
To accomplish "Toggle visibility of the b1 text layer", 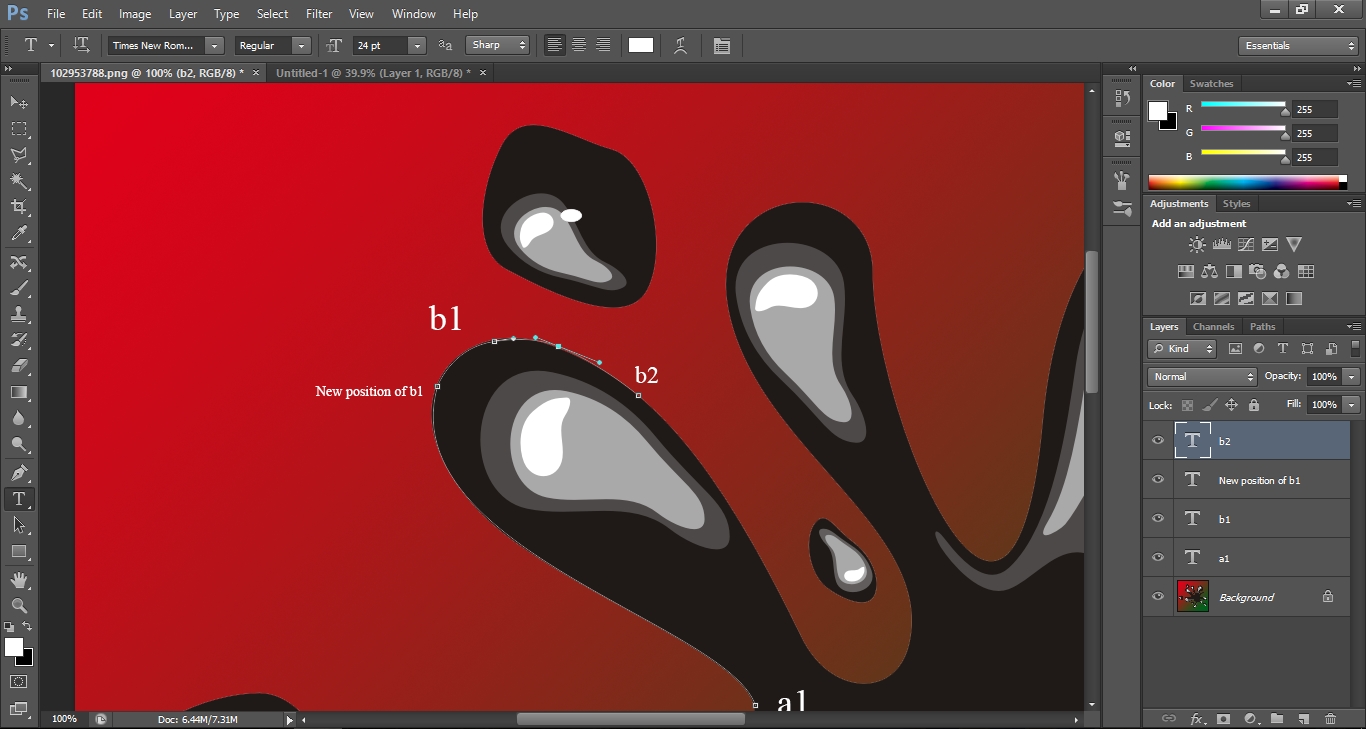I will [x=1157, y=519].
